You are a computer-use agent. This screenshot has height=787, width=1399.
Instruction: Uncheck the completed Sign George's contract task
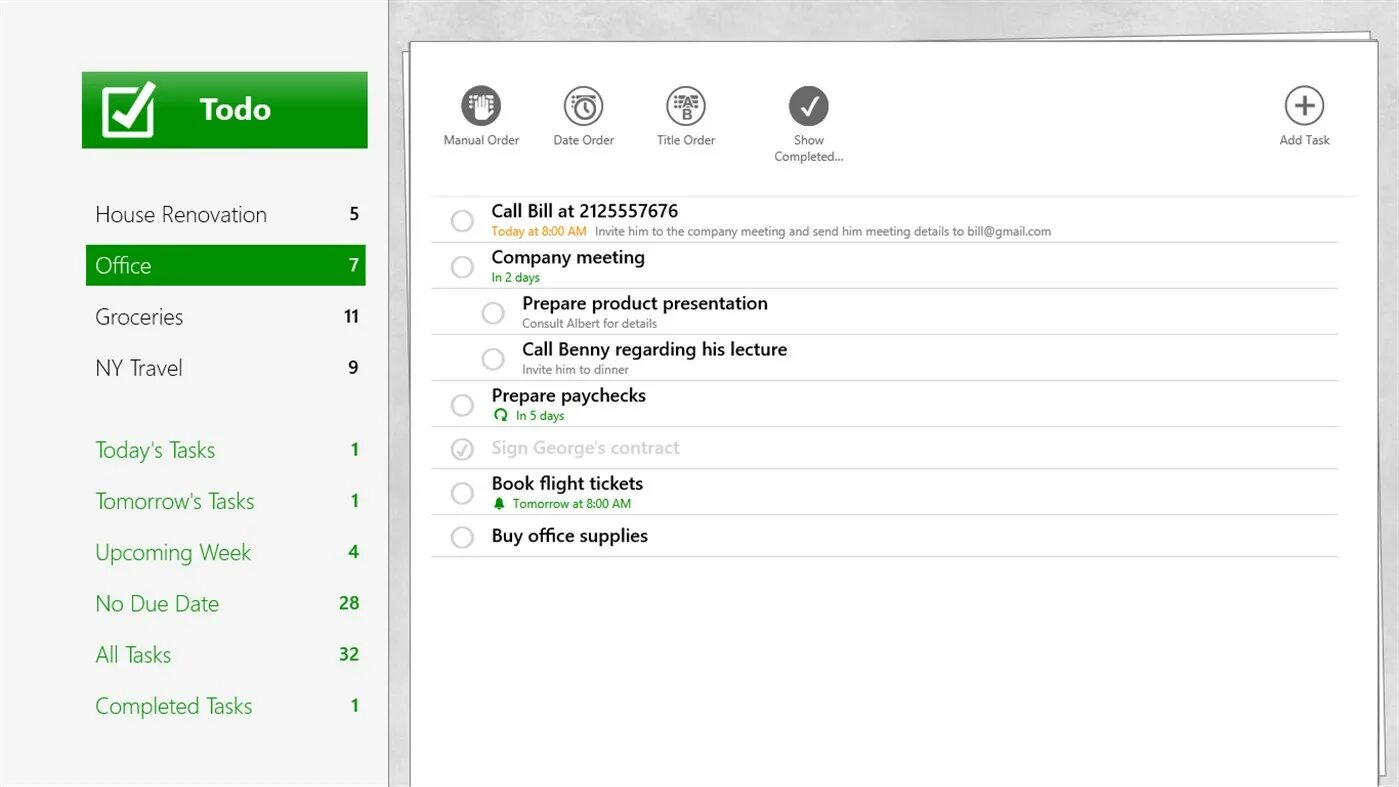[462, 448]
